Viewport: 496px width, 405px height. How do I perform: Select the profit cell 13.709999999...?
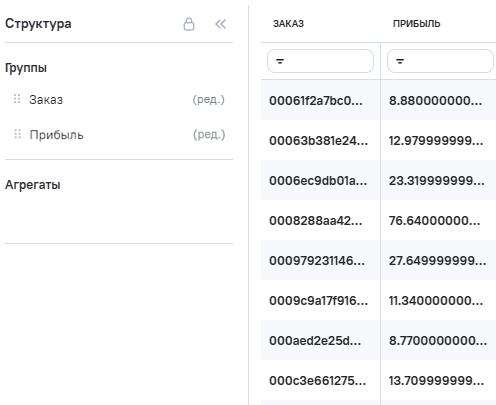(438, 380)
